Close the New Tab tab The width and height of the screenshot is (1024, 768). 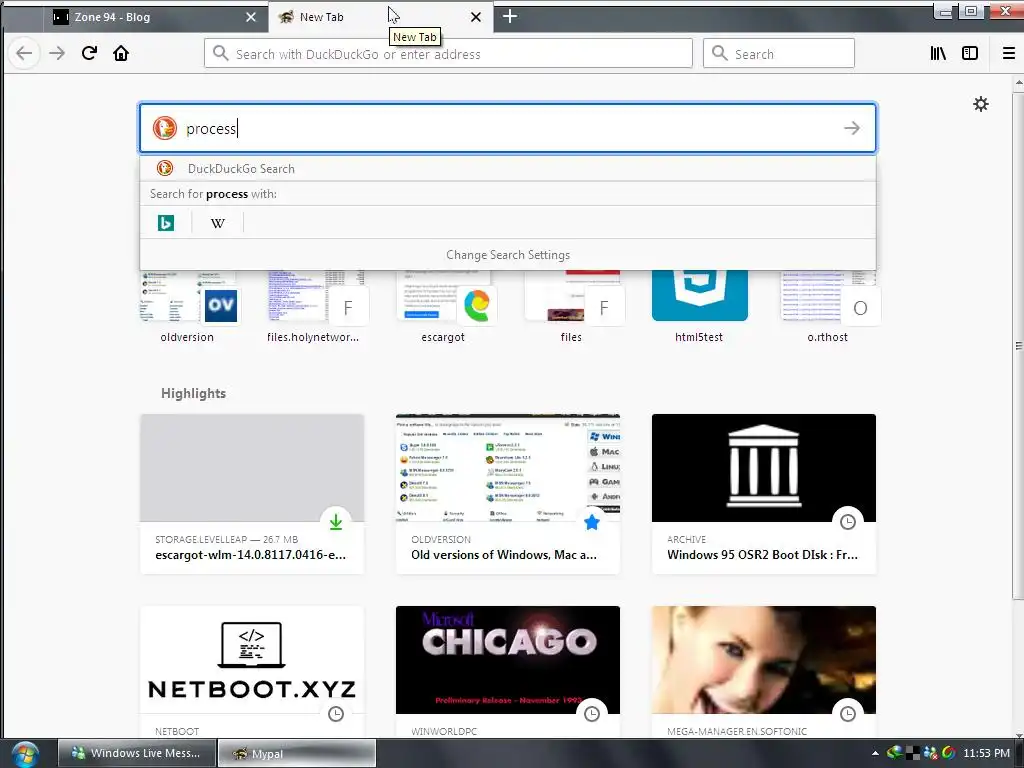(x=476, y=17)
